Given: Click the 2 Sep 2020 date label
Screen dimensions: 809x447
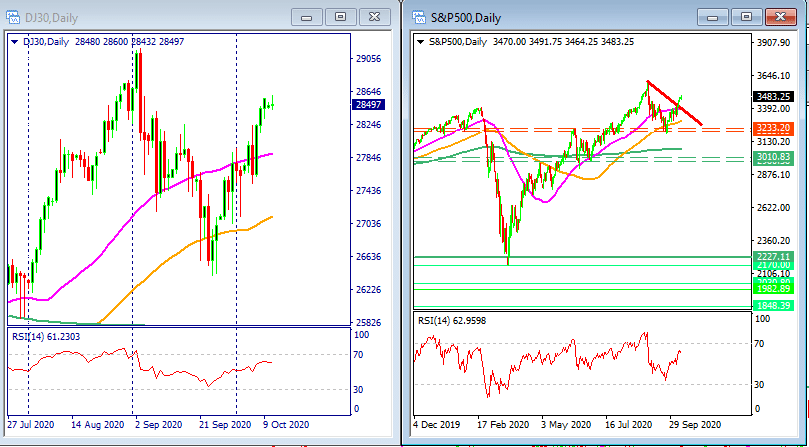Looking at the screenshot, I should (x=158, y=425).
